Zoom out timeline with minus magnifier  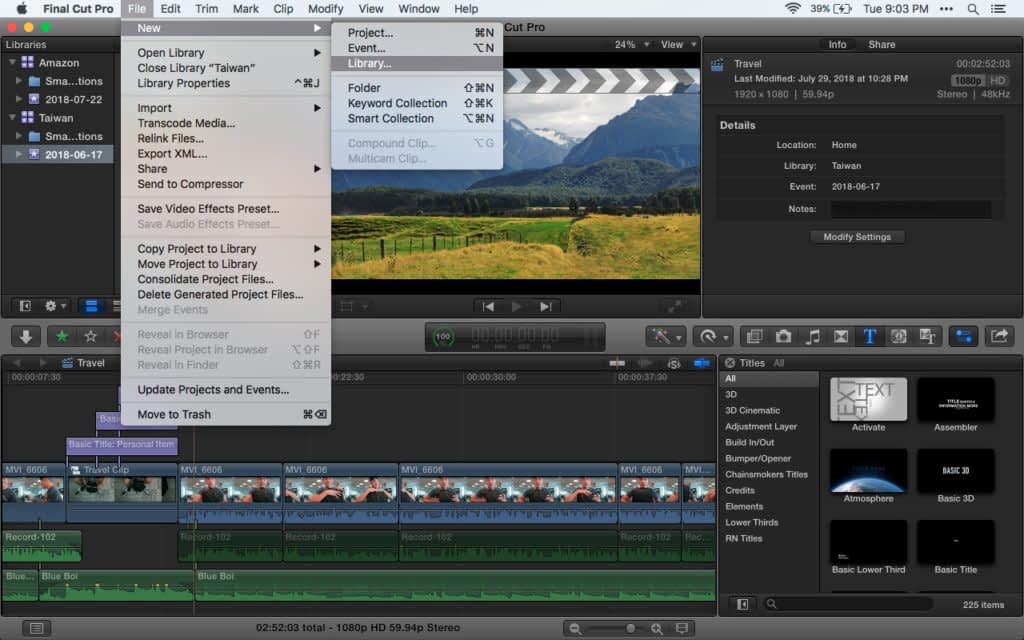tap(575, 628)
